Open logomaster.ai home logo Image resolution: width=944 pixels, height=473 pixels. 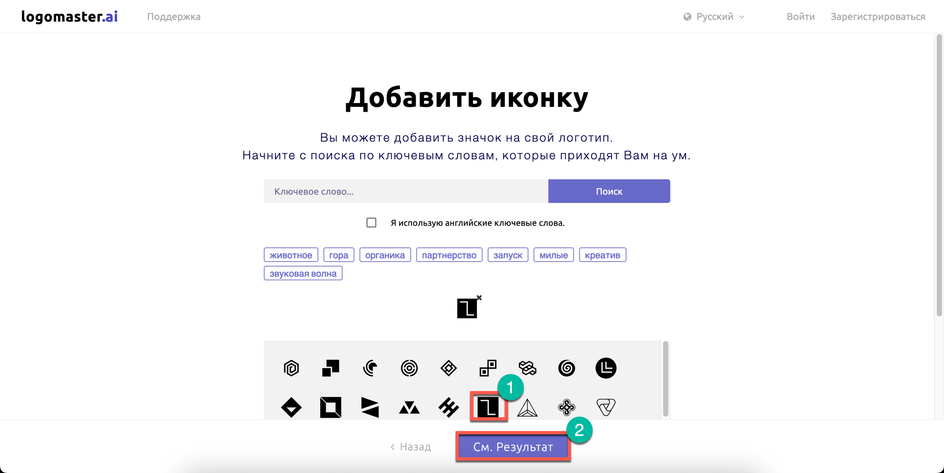tap(69, 16)
